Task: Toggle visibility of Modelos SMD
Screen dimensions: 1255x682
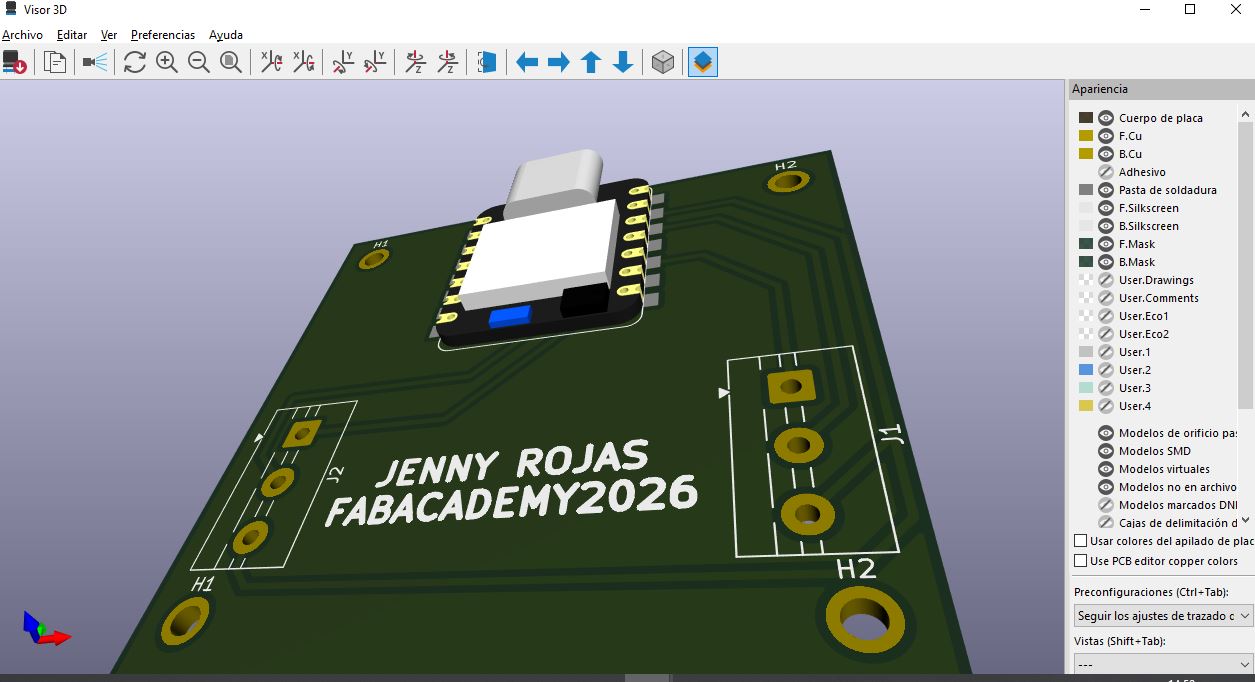Action: pos(1105,450)
